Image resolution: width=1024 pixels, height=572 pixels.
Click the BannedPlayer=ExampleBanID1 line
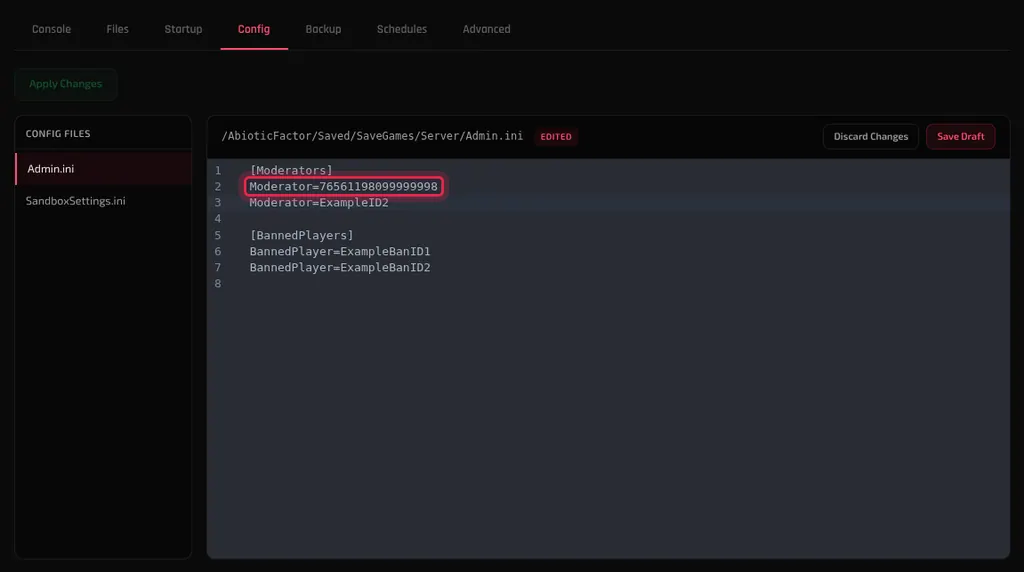coord(340,251)
